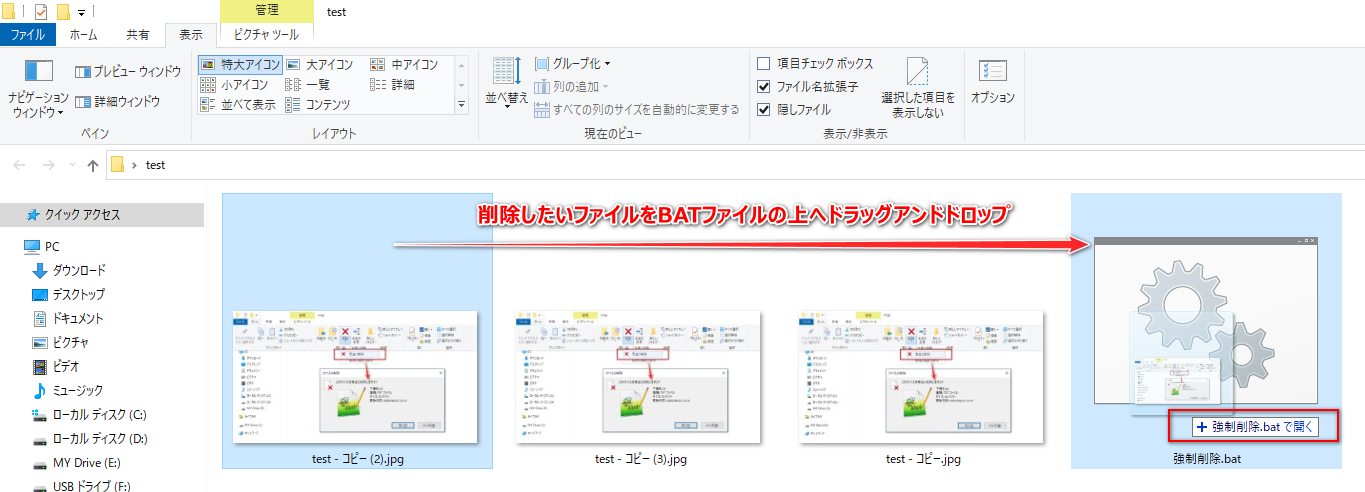Uncheck ファイル名拡張子 checkbox
The image size is (1365, 492).
[x=764, y=87]
